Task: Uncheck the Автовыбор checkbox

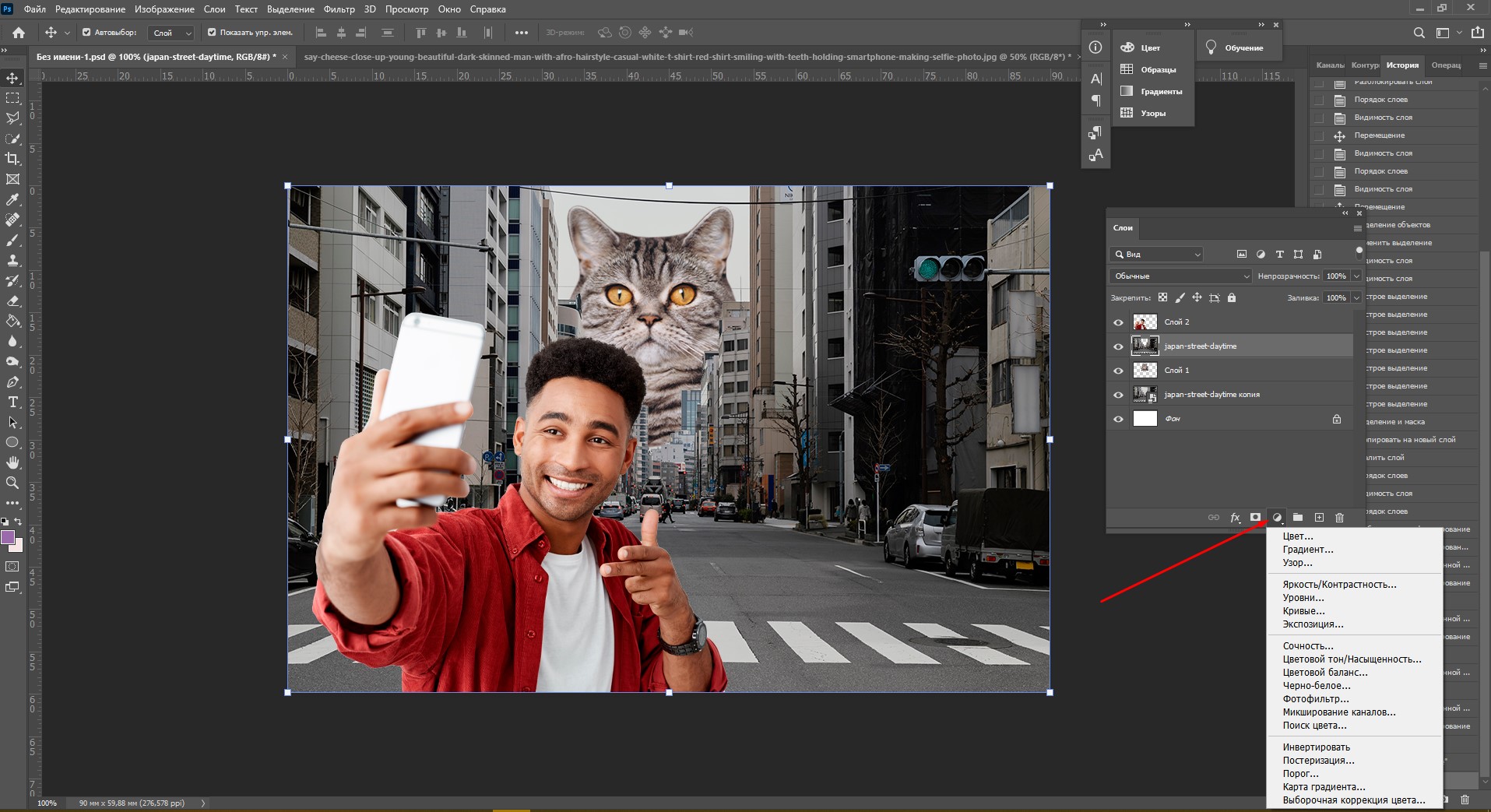Action: click(86, 33)
